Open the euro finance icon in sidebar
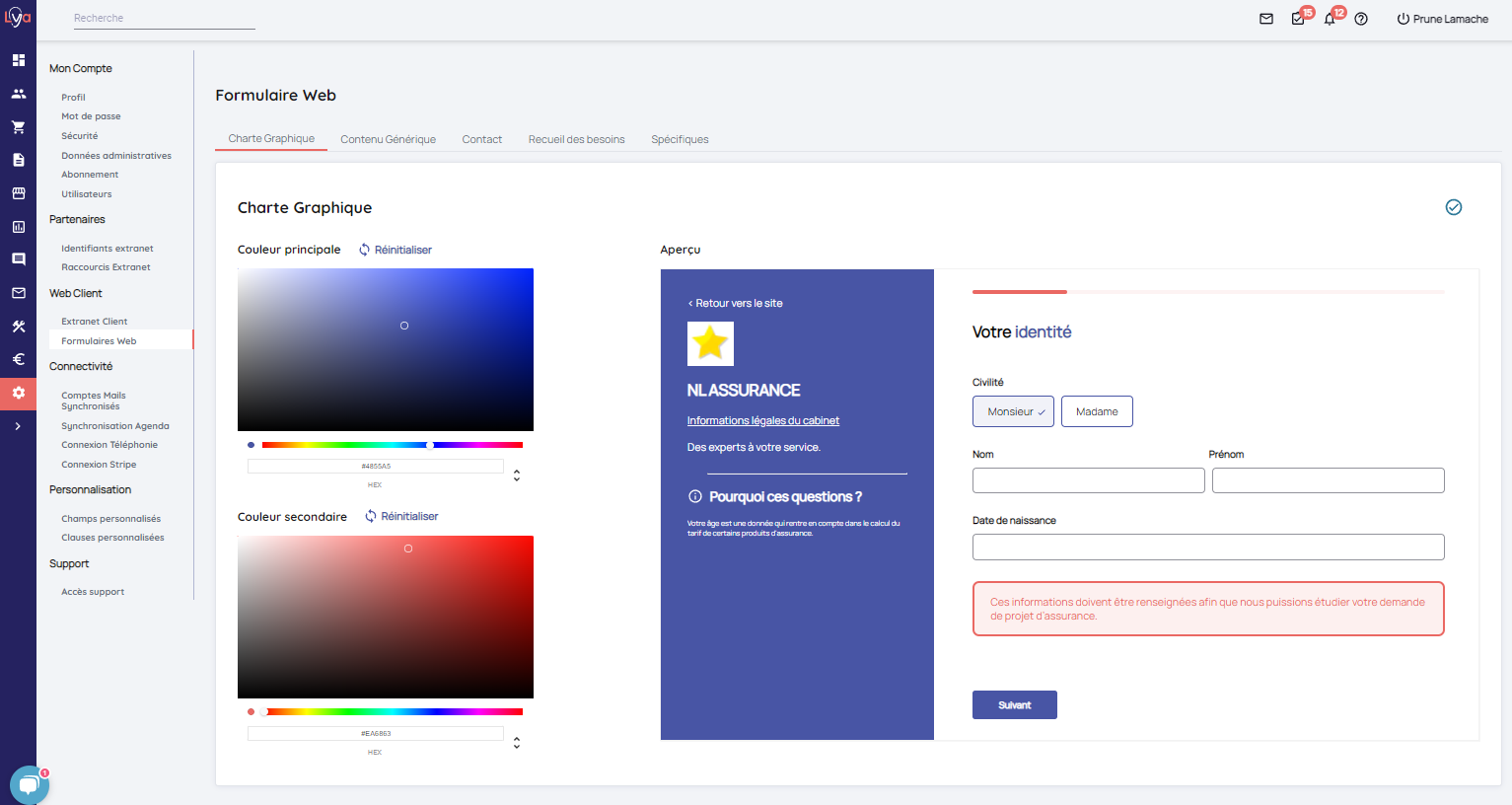1512x805 pixels. tap(18, 359)
